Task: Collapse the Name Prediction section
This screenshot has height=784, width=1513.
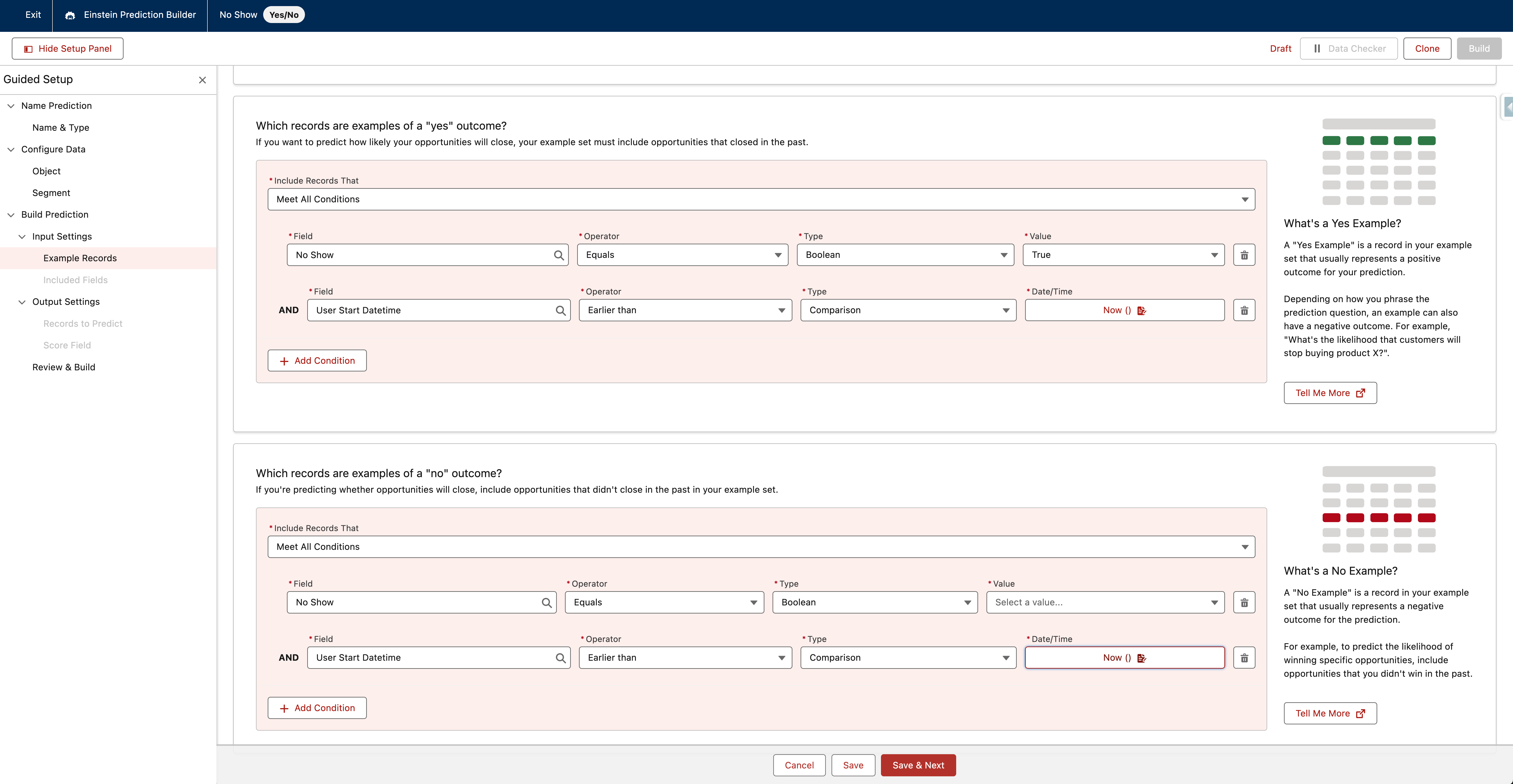Action: point(11,106)
